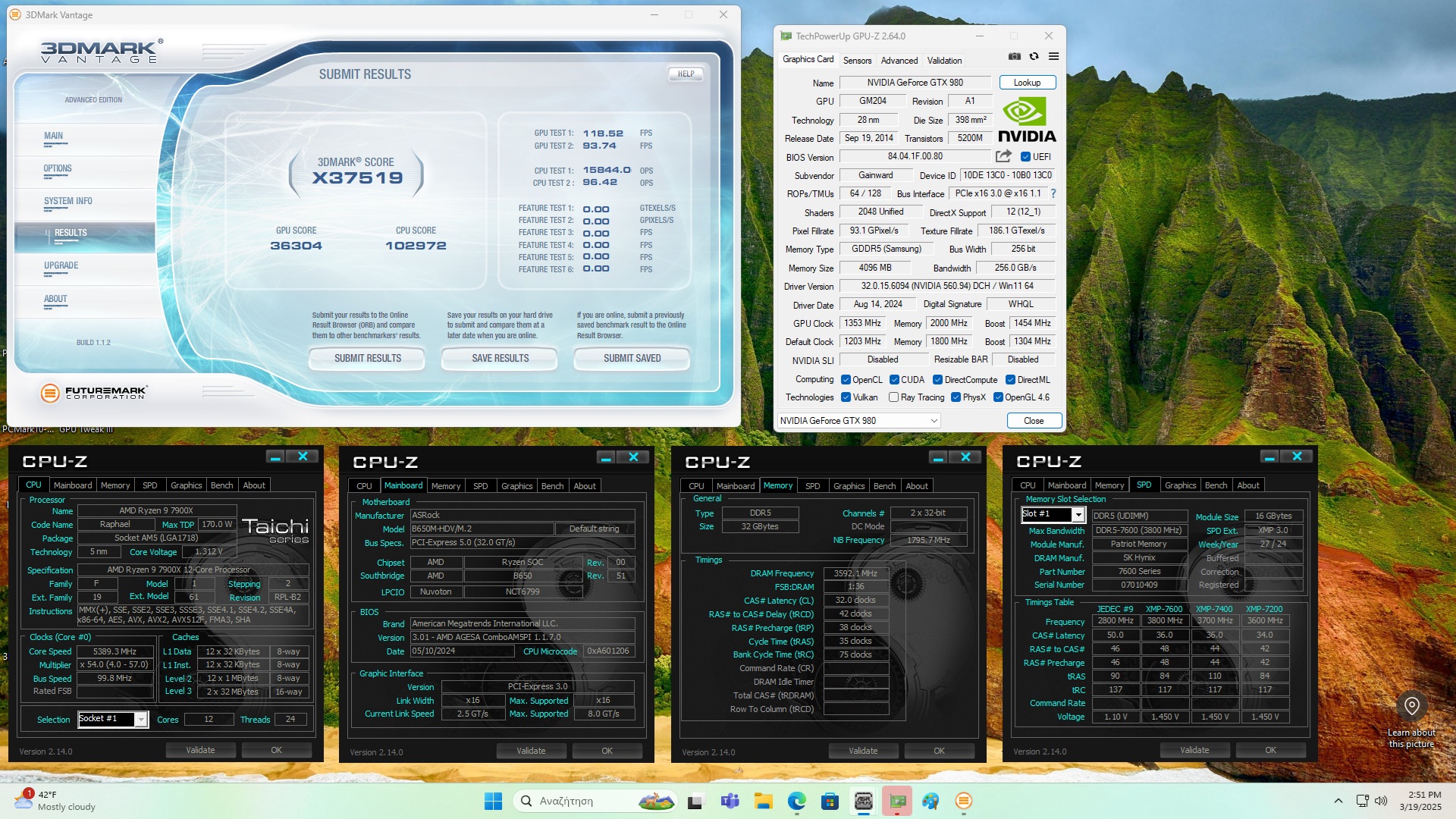Click SAVE RESULTS button
This screenshot has width=1456, height=819.
[500, 359]
